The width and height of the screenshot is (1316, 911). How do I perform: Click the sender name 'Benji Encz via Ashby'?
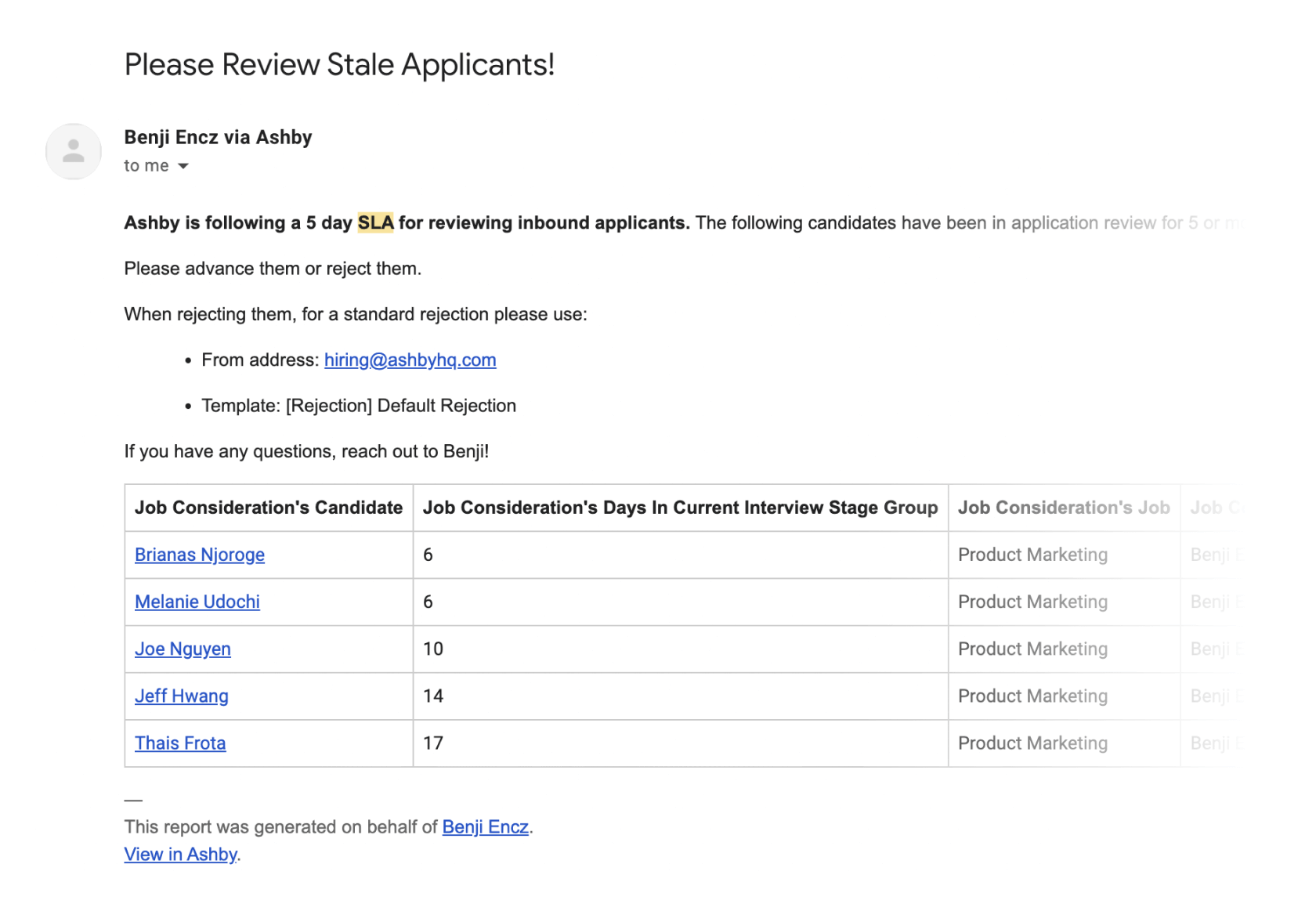pos(219,137)
